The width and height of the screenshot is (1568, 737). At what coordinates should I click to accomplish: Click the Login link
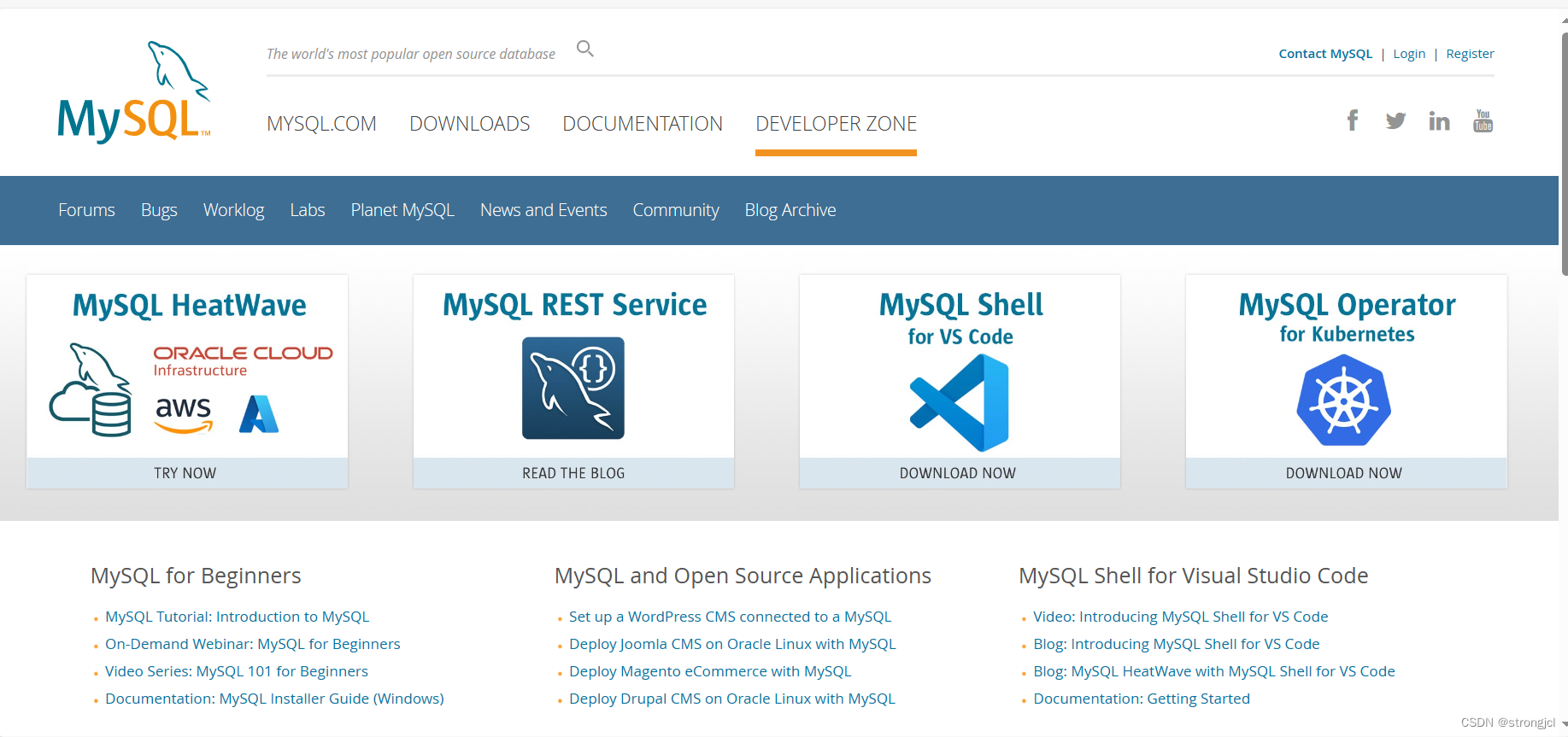pyautogui.click(x=1409, y=54)
